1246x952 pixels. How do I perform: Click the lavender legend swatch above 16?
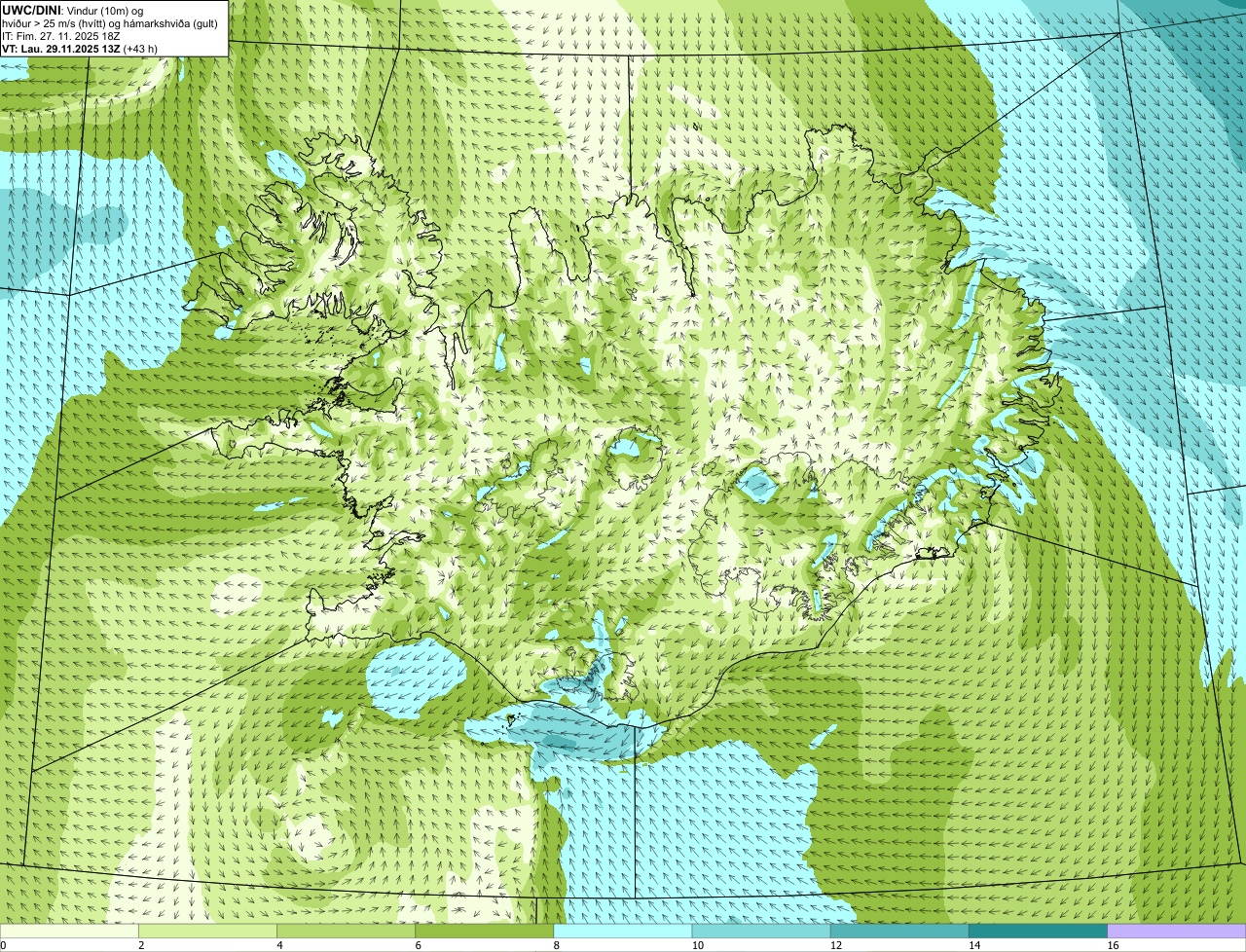(x=1176, y=931)
